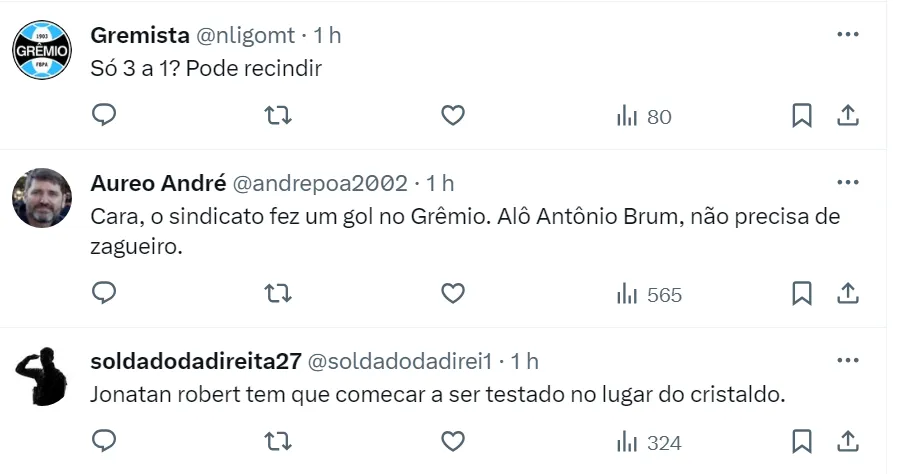Open the @andrepoa2002 handle link
Viewport: 908px width, 474px height.
pyautogui.click(x=320, y=183)
